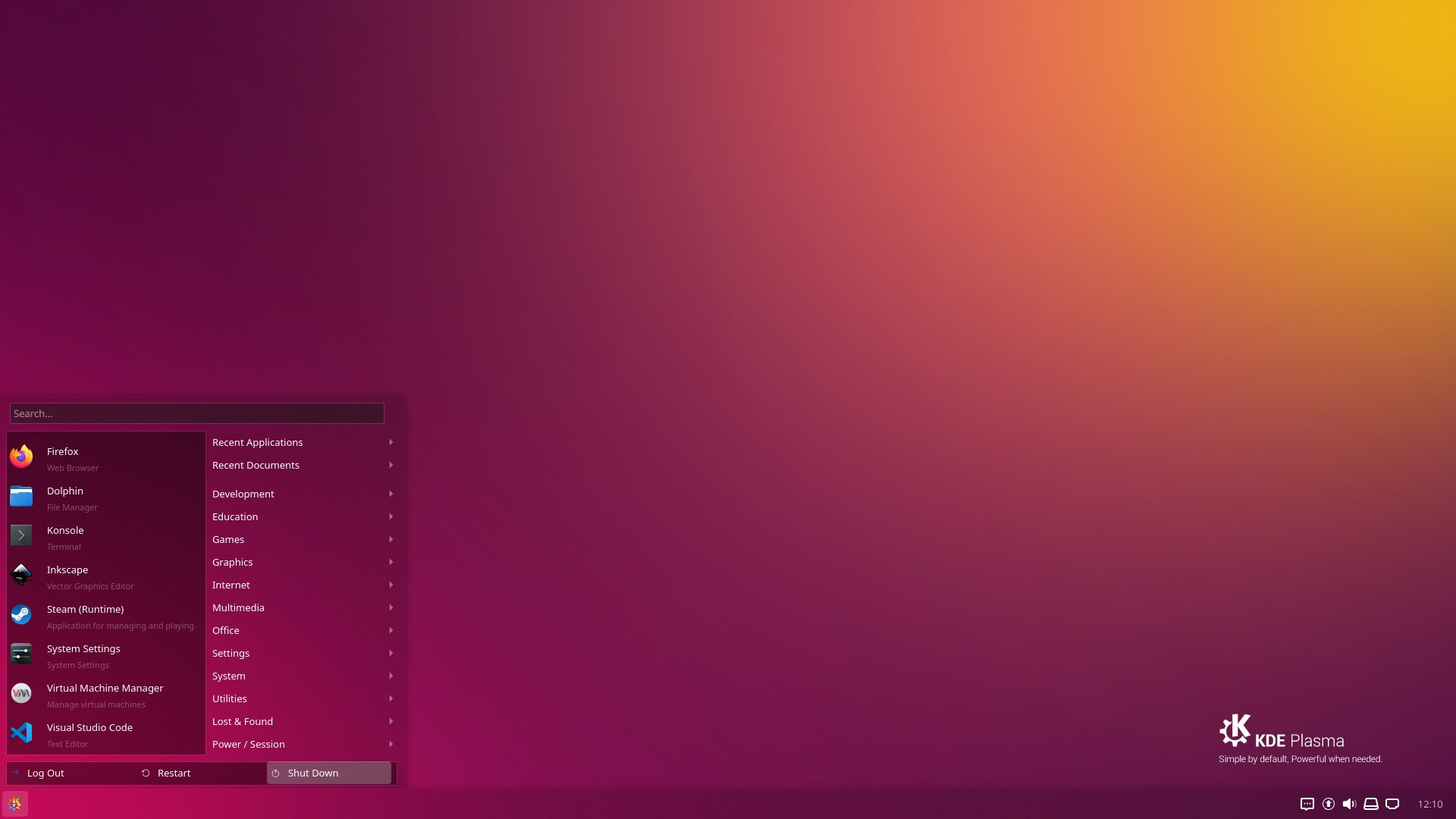Viewport: 1456px width, 819px height.
Task: Expand Office category arrow
Action: tap(391, 630)
